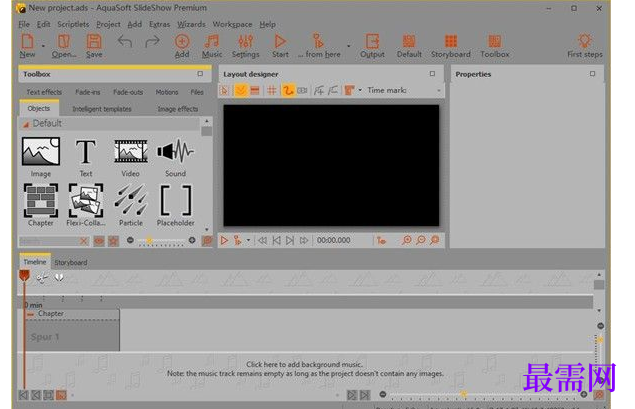Play from here using toolbar icon
635x409 pixels.
click(319, 46)
